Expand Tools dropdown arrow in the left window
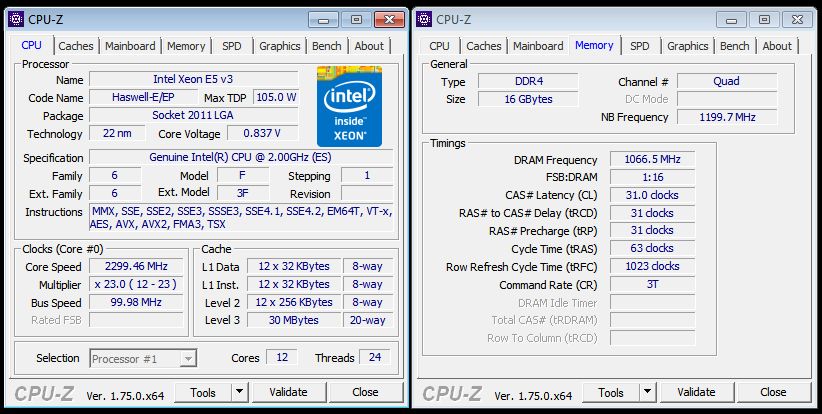Viewport: 822px width, 414px height. [x=240, y=393]
